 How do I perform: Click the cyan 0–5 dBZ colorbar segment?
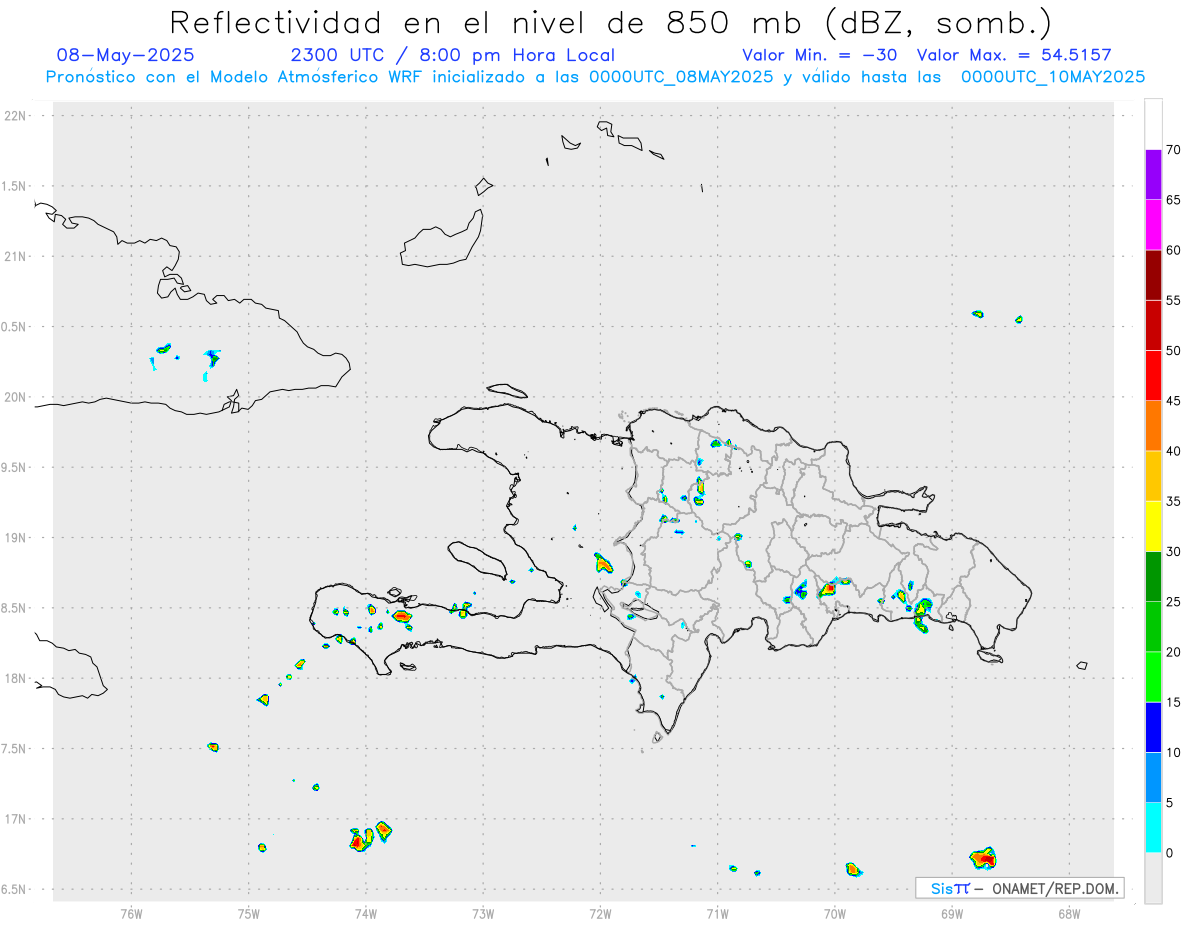tap(1153, 828)
